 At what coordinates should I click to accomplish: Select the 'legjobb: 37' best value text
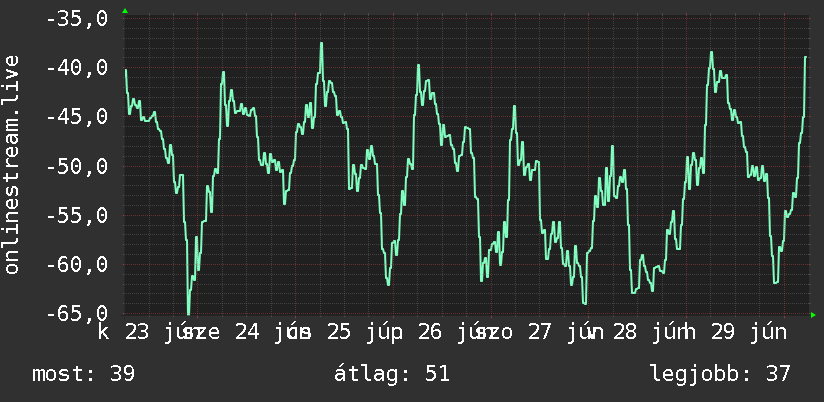[720, 374]
